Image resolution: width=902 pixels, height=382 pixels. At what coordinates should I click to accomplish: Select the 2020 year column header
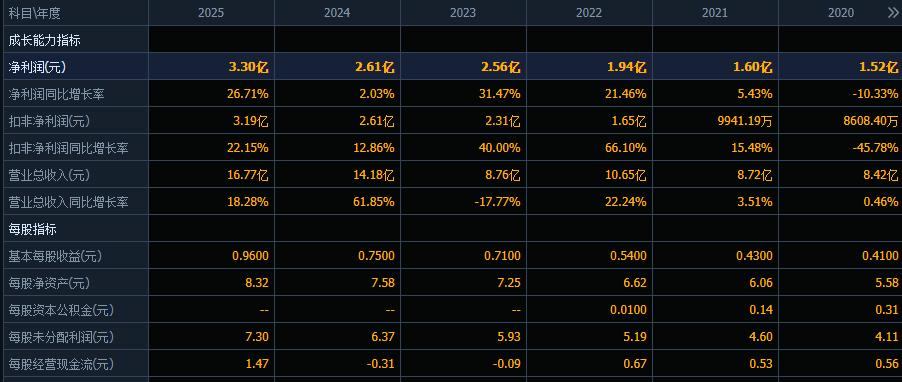(841, 13)
